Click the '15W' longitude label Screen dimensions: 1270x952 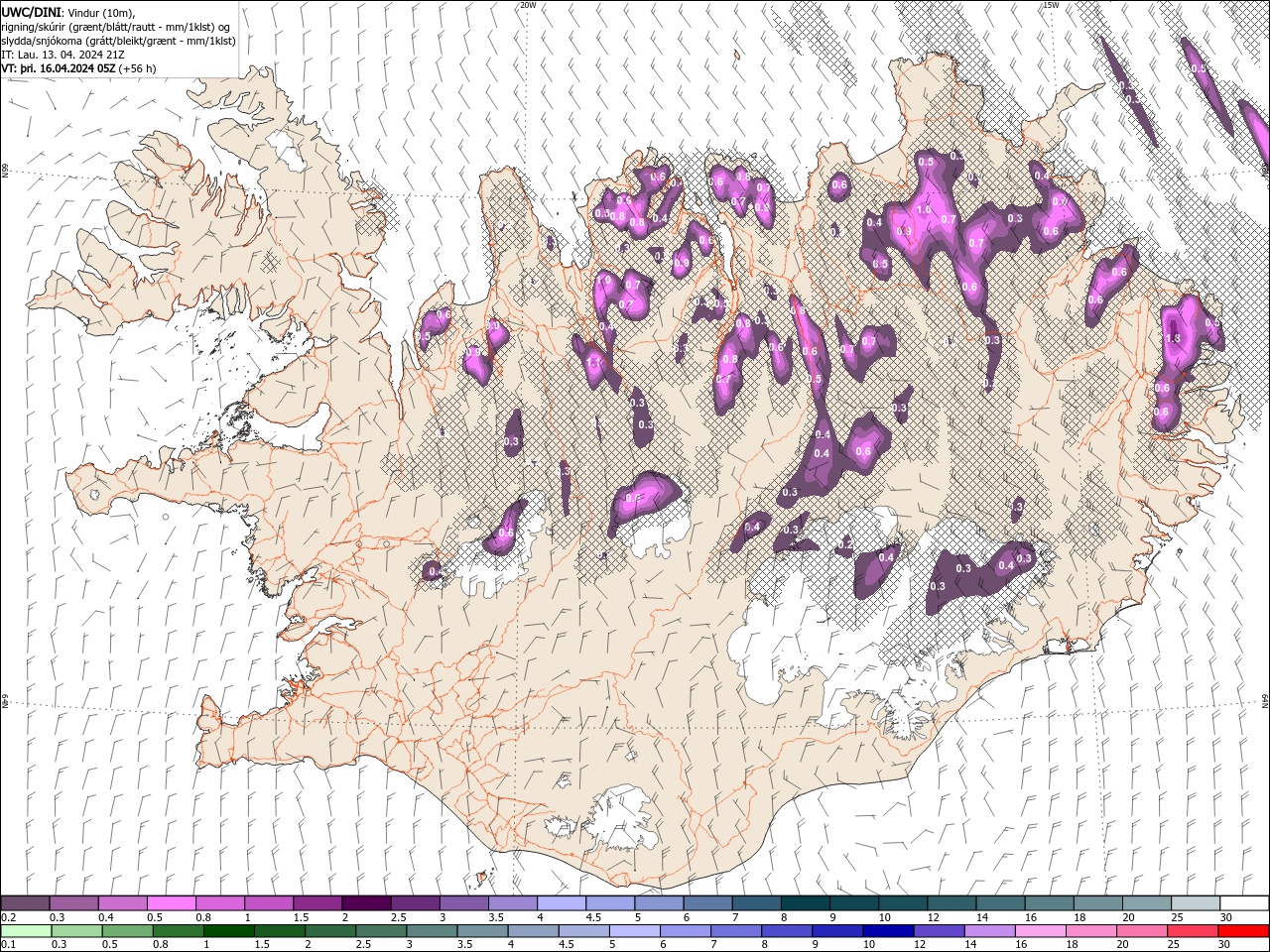pyautogui.click(x=1051, y=5)
